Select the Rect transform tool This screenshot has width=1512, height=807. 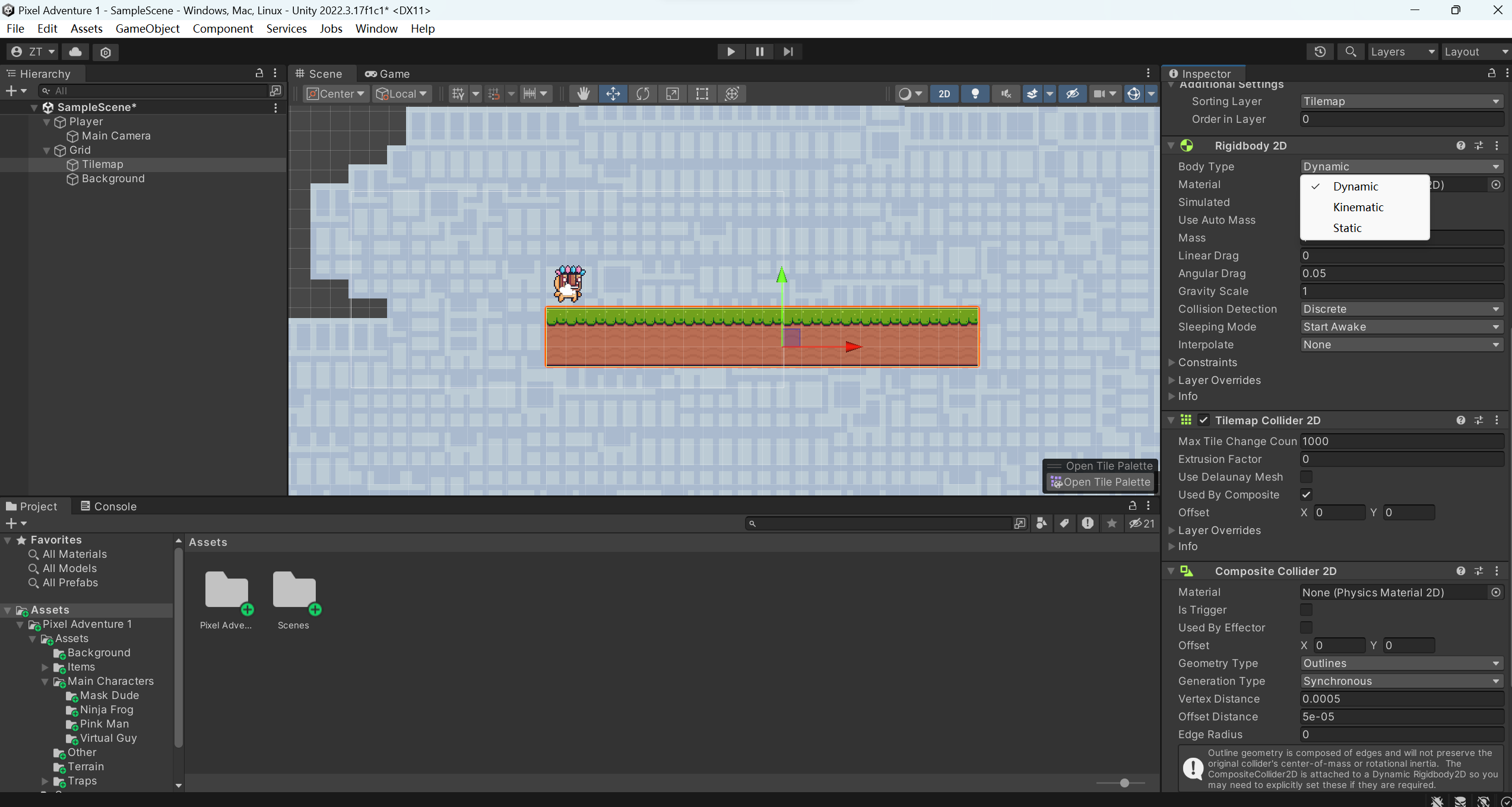tap(702, 94)
